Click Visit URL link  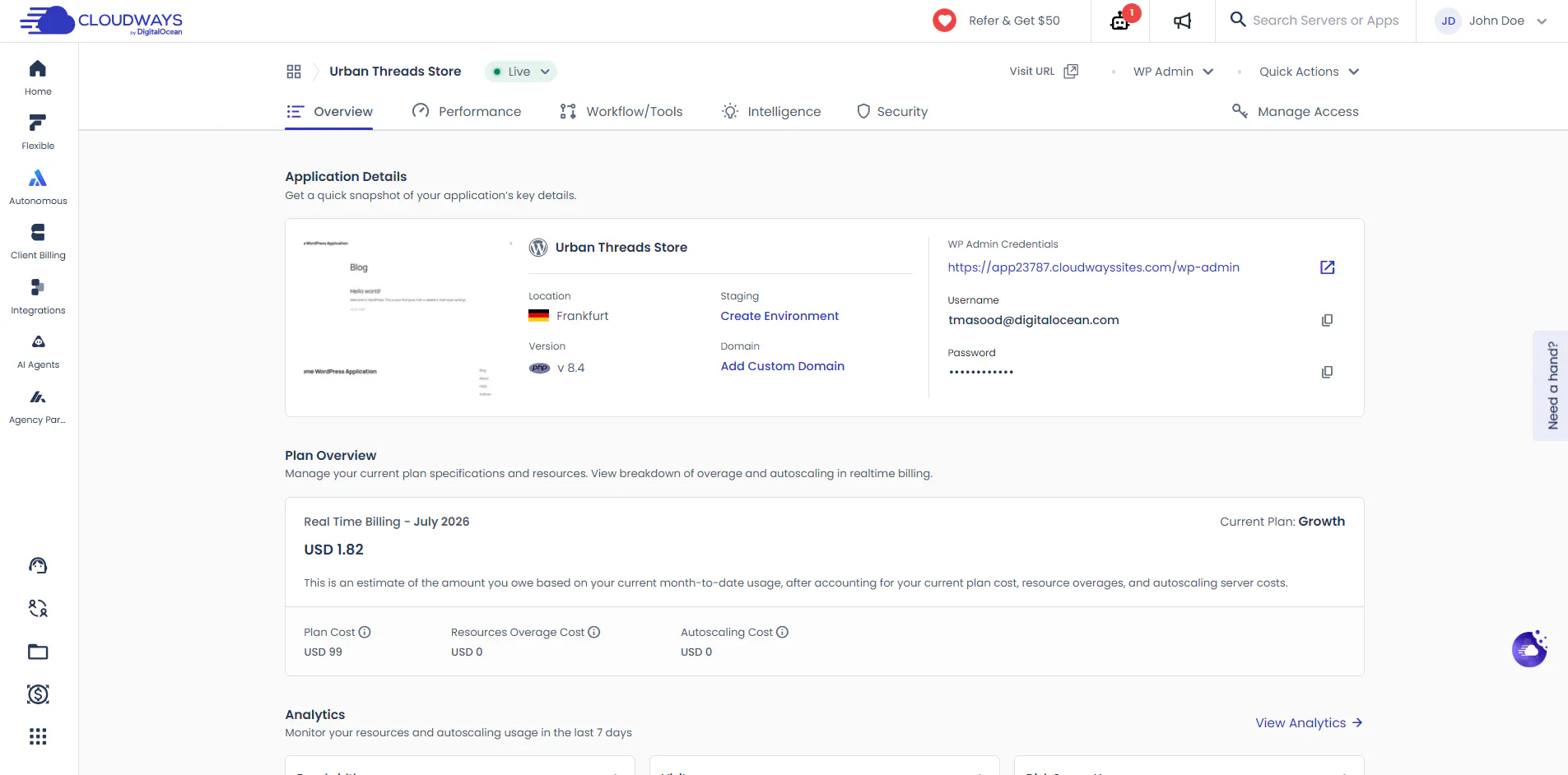(x=1044, y=72)
